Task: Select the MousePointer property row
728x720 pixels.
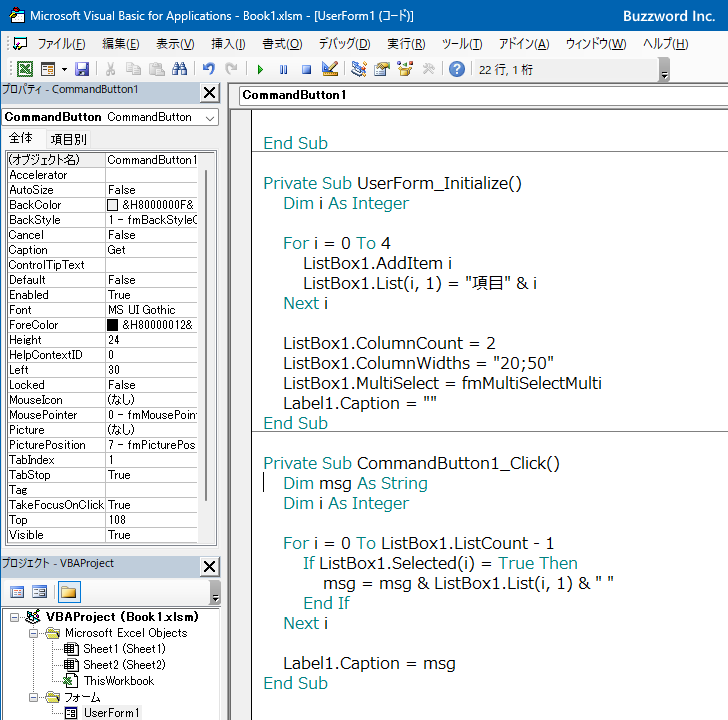Action: coord(103,415)
